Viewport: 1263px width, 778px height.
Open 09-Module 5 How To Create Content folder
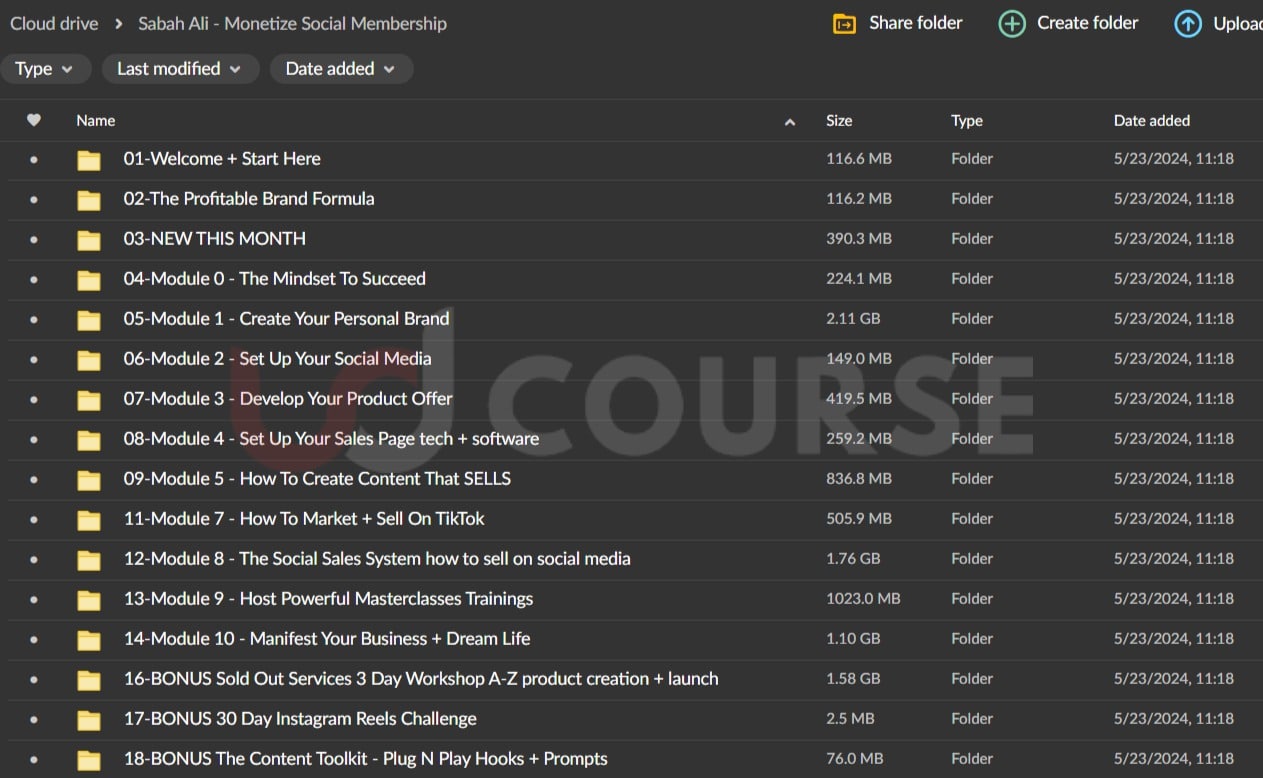[317, 479]
